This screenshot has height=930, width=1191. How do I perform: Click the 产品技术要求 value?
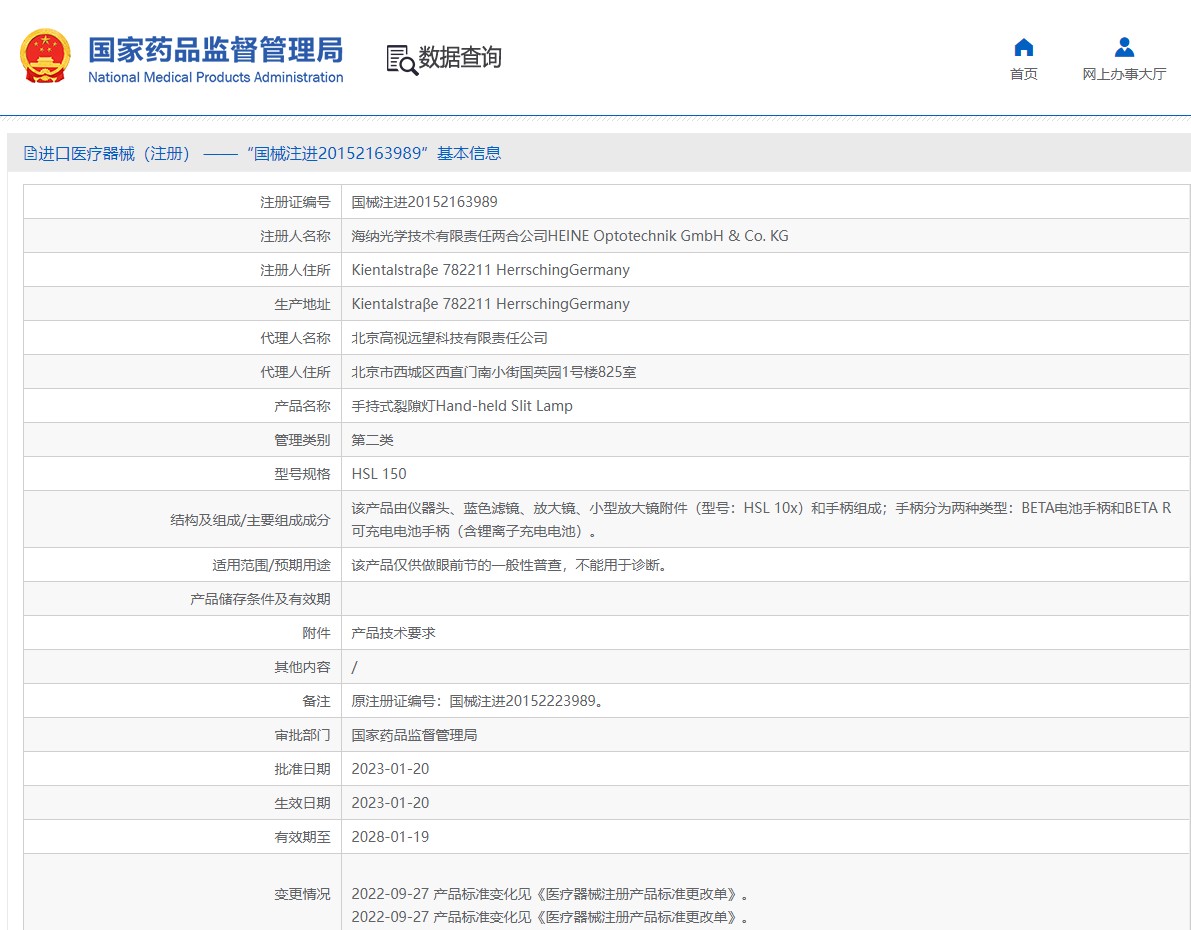pyautogui.click(x=393, y=633)
